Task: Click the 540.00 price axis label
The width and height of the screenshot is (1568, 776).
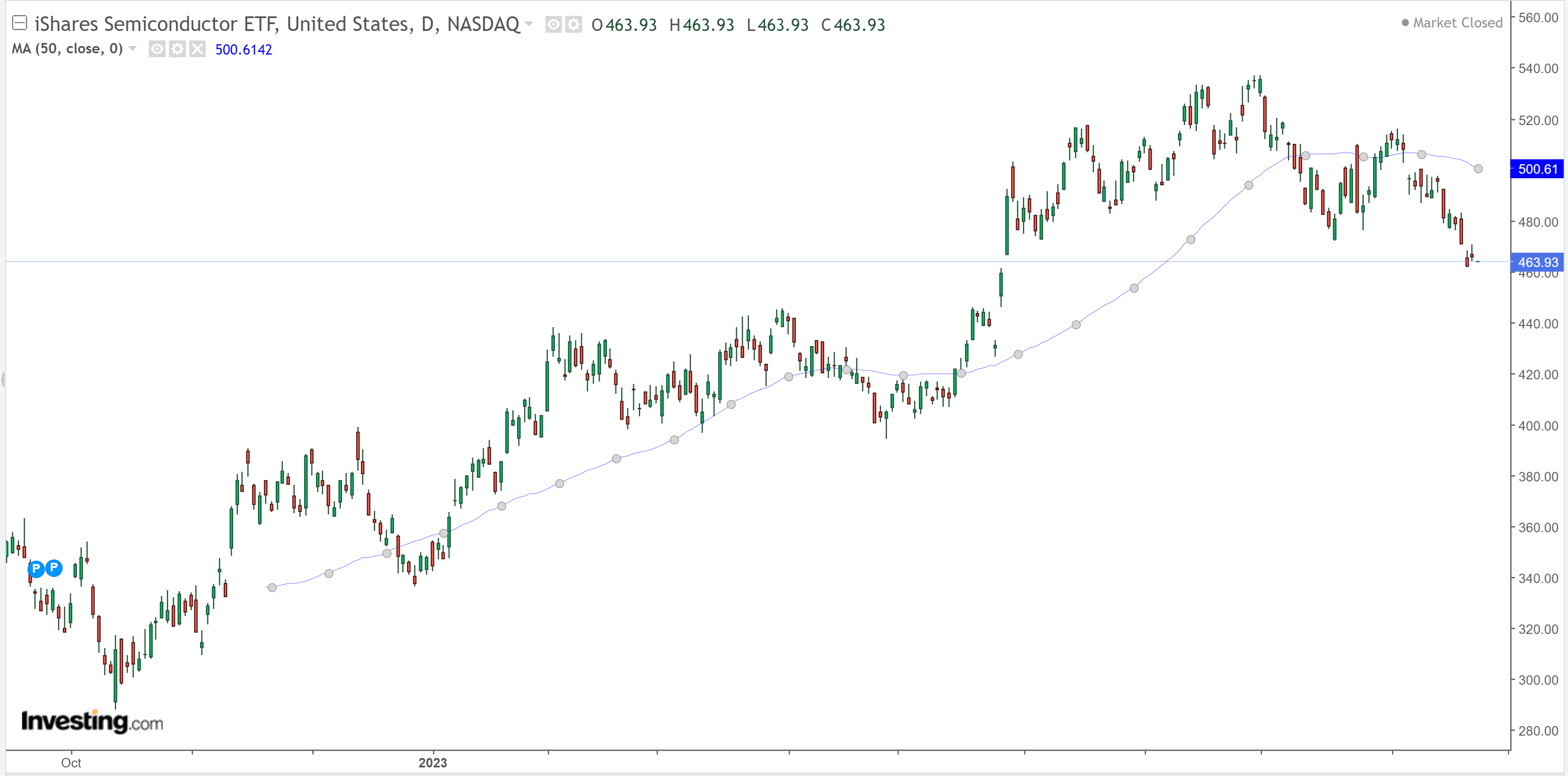Action: tap(1538, 68)
